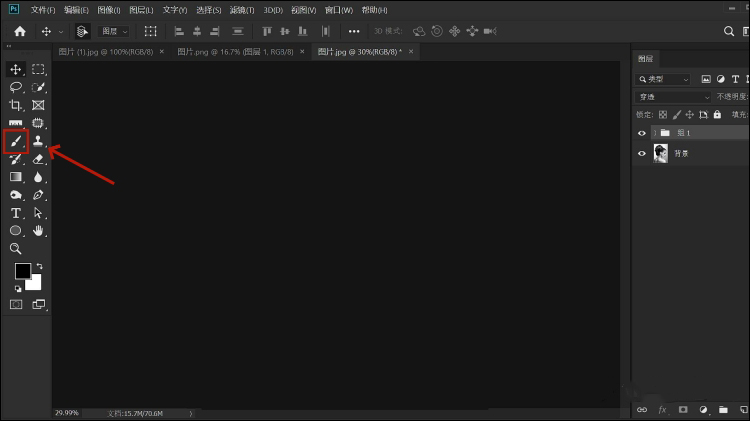The height and width of the screenshot is (421, 750).
Task: Select the Horizontal Type tool
Action: [x=15, y=213]
